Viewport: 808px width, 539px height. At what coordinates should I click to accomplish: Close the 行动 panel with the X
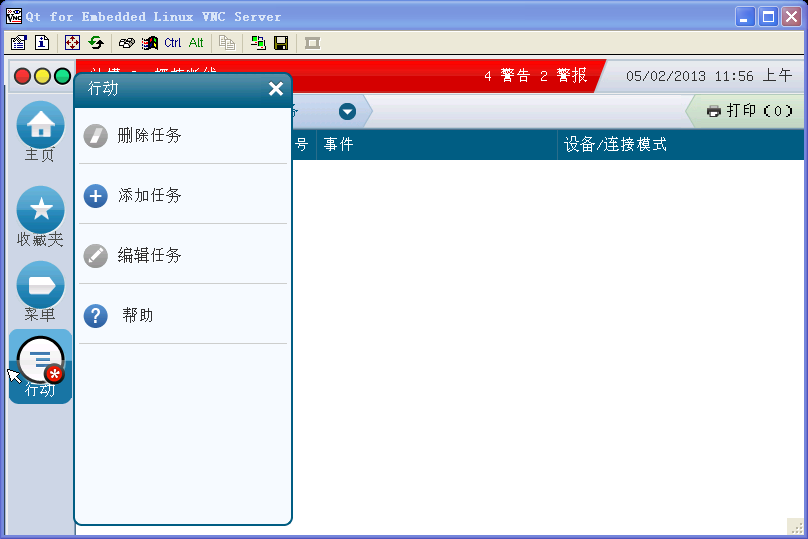276,89
